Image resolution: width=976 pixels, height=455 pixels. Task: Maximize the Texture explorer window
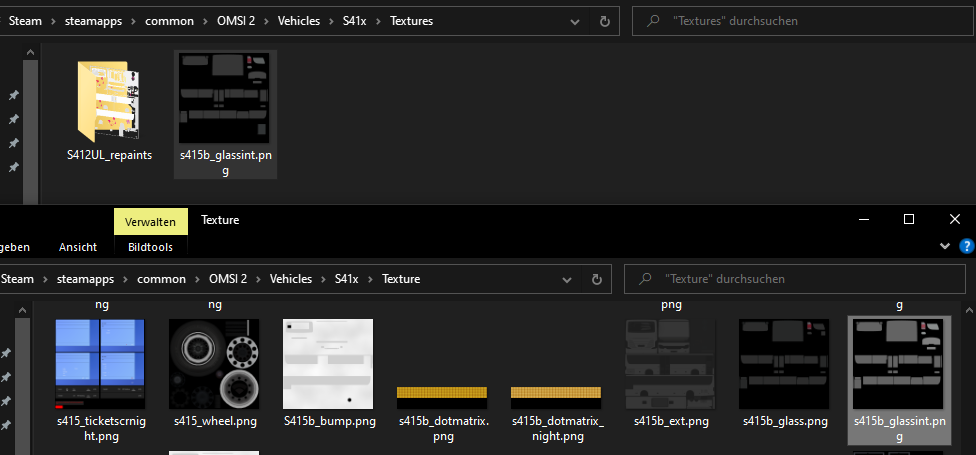[x=908, y=219]
